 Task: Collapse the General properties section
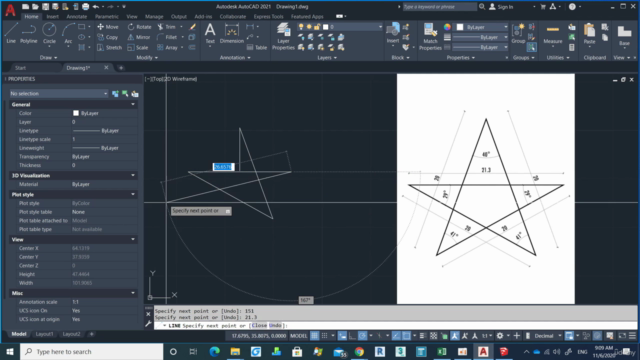click(x=133, y=104)
